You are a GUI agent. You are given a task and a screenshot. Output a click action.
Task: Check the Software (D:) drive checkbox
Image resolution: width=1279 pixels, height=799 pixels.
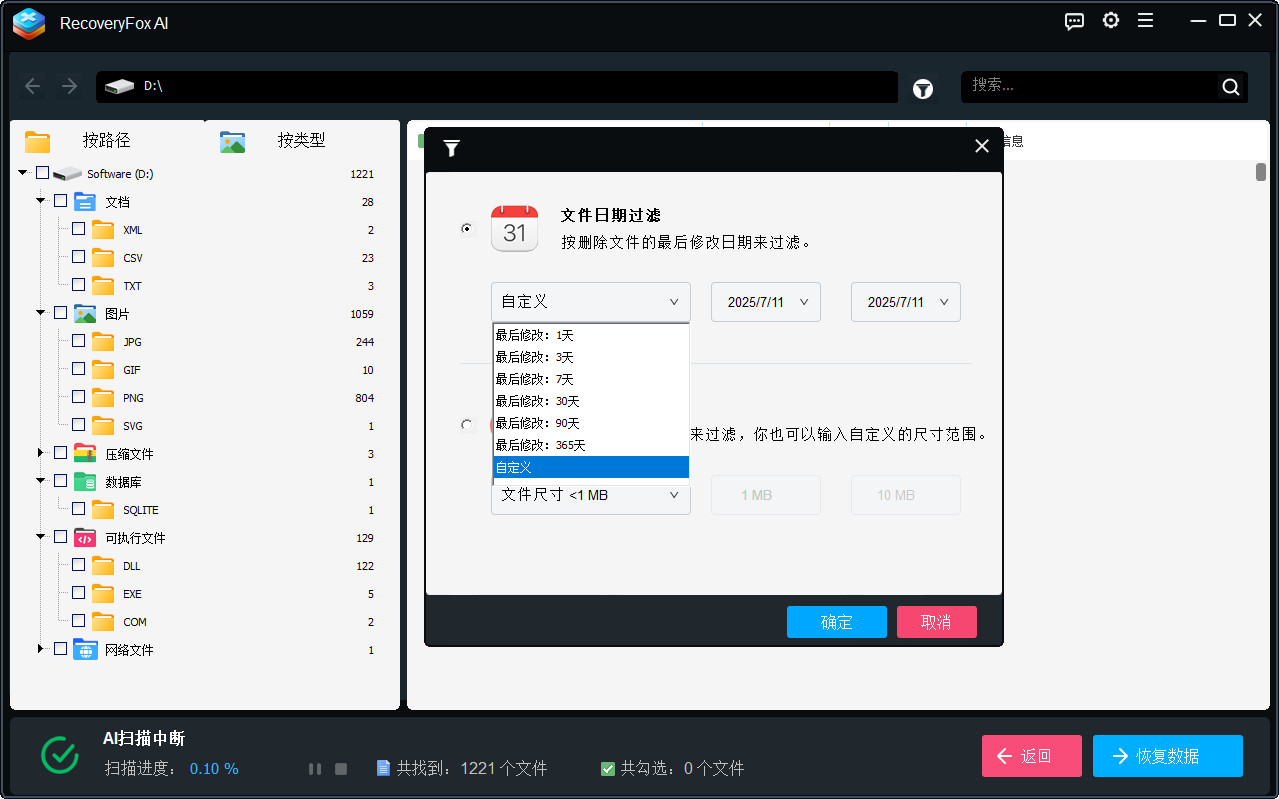[x=41, y=172]
